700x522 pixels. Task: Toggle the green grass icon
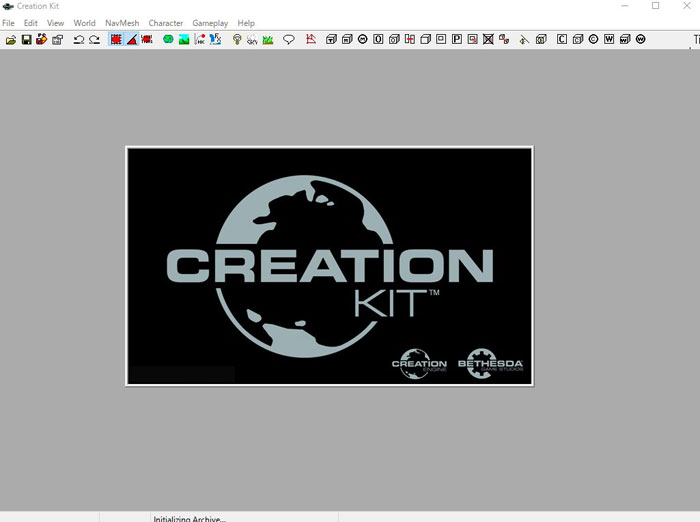(x=268, y=40)
